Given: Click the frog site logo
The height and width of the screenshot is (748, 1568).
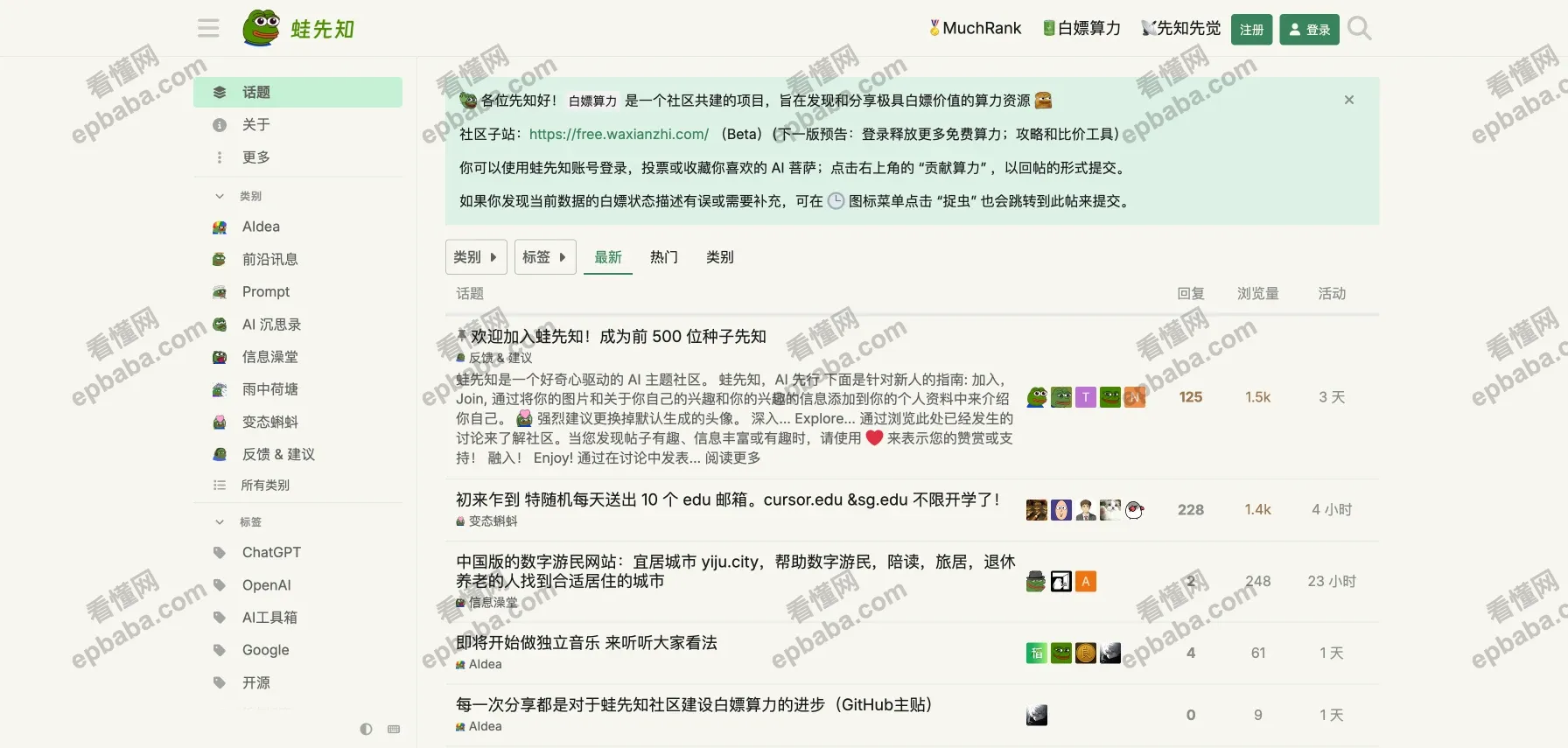Looking at the screenshot, I should (x=298, y=28).
